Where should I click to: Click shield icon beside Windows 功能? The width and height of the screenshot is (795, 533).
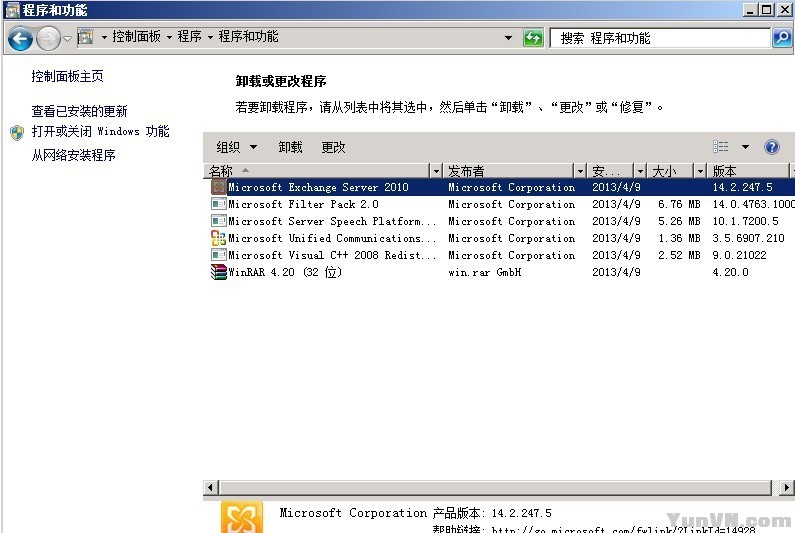tap(17, 133)
